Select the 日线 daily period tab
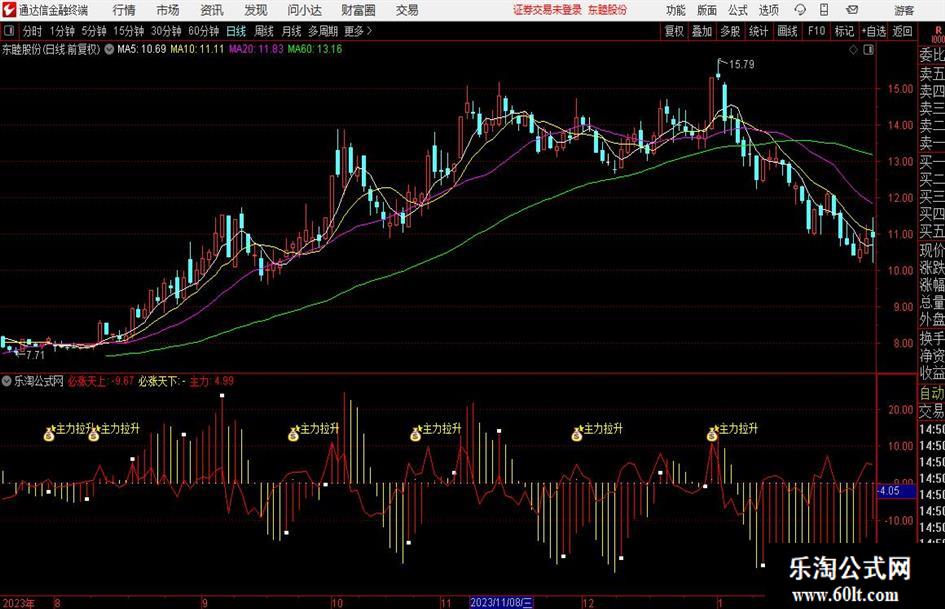The width and height of the screenshot is (945, 609). pyautogui.click(x=236, y=31)
